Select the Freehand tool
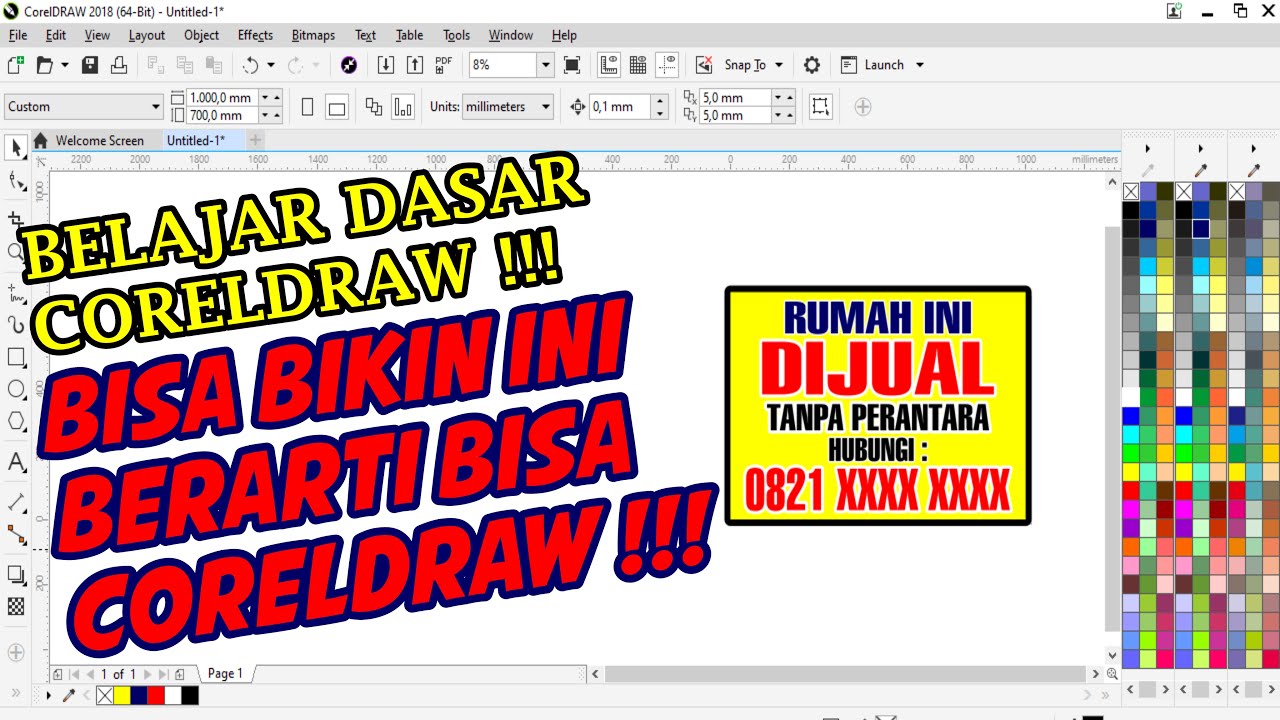The height and width of the screenshot is (720, 1280). pos(16,293)
